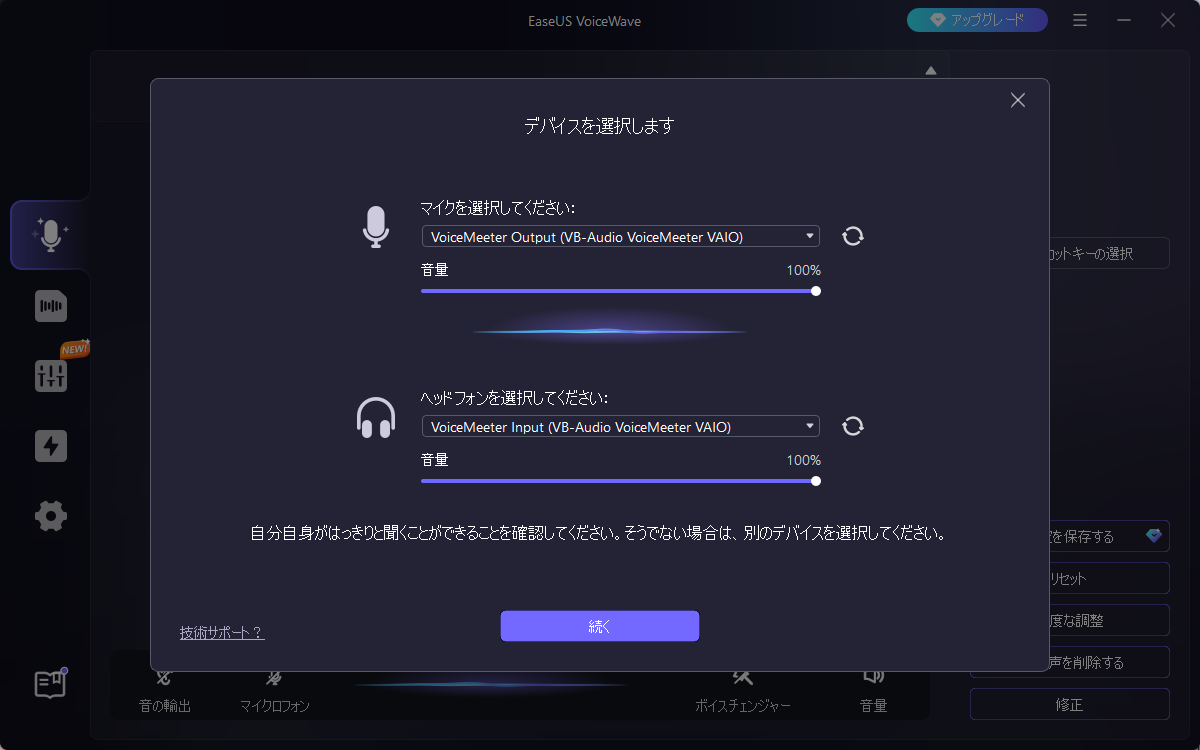Click the 修正 button at bottom right

(1069, 704)
